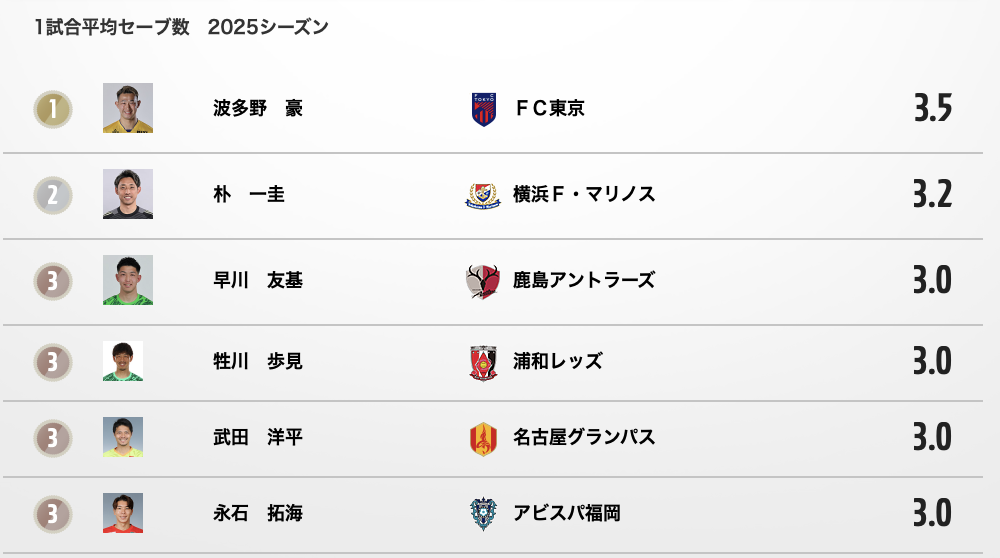Image resolution: width=1000 pixels, height=558 pixels.
Task: Select the team name アビスパ福岡
Action: click(x=567, y=513)
